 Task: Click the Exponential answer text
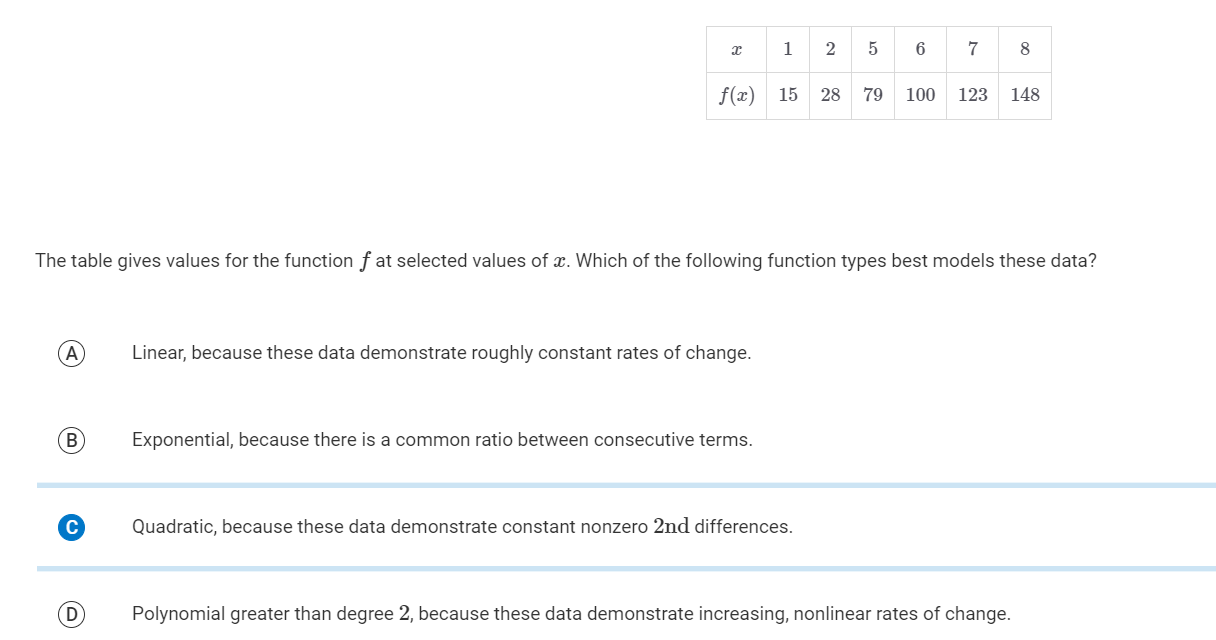pyautogui.click(x=443, y=439)
